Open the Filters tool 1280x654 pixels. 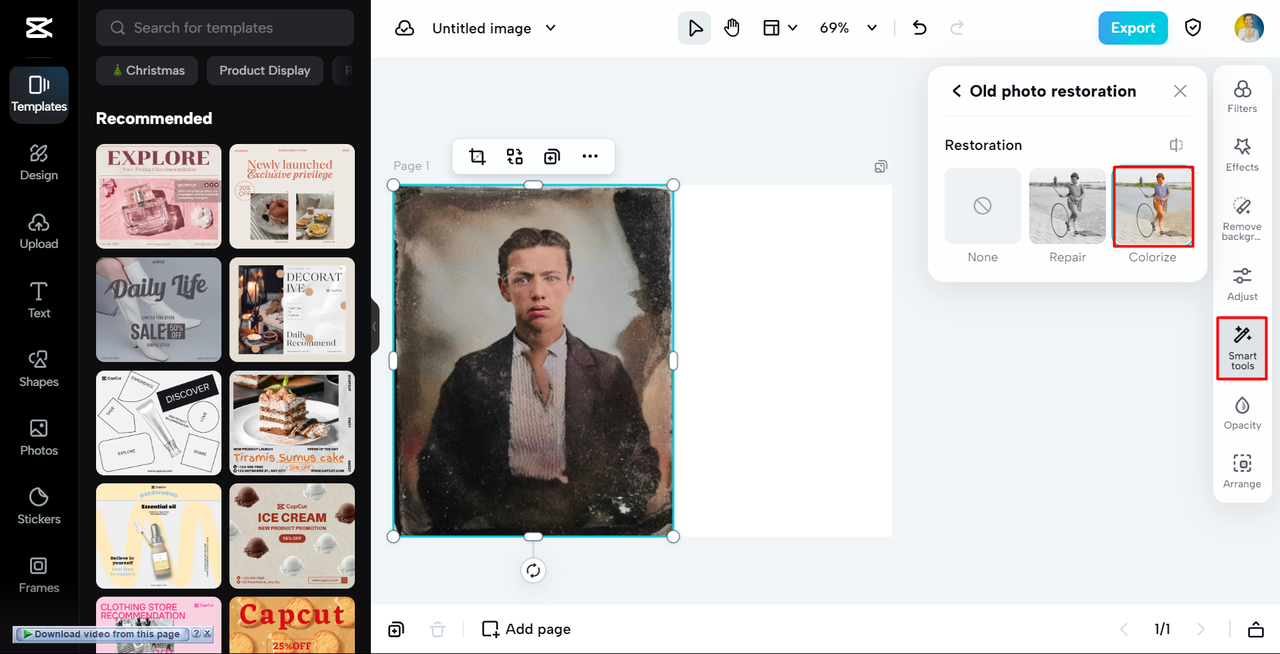click(x=1242, y=97)
